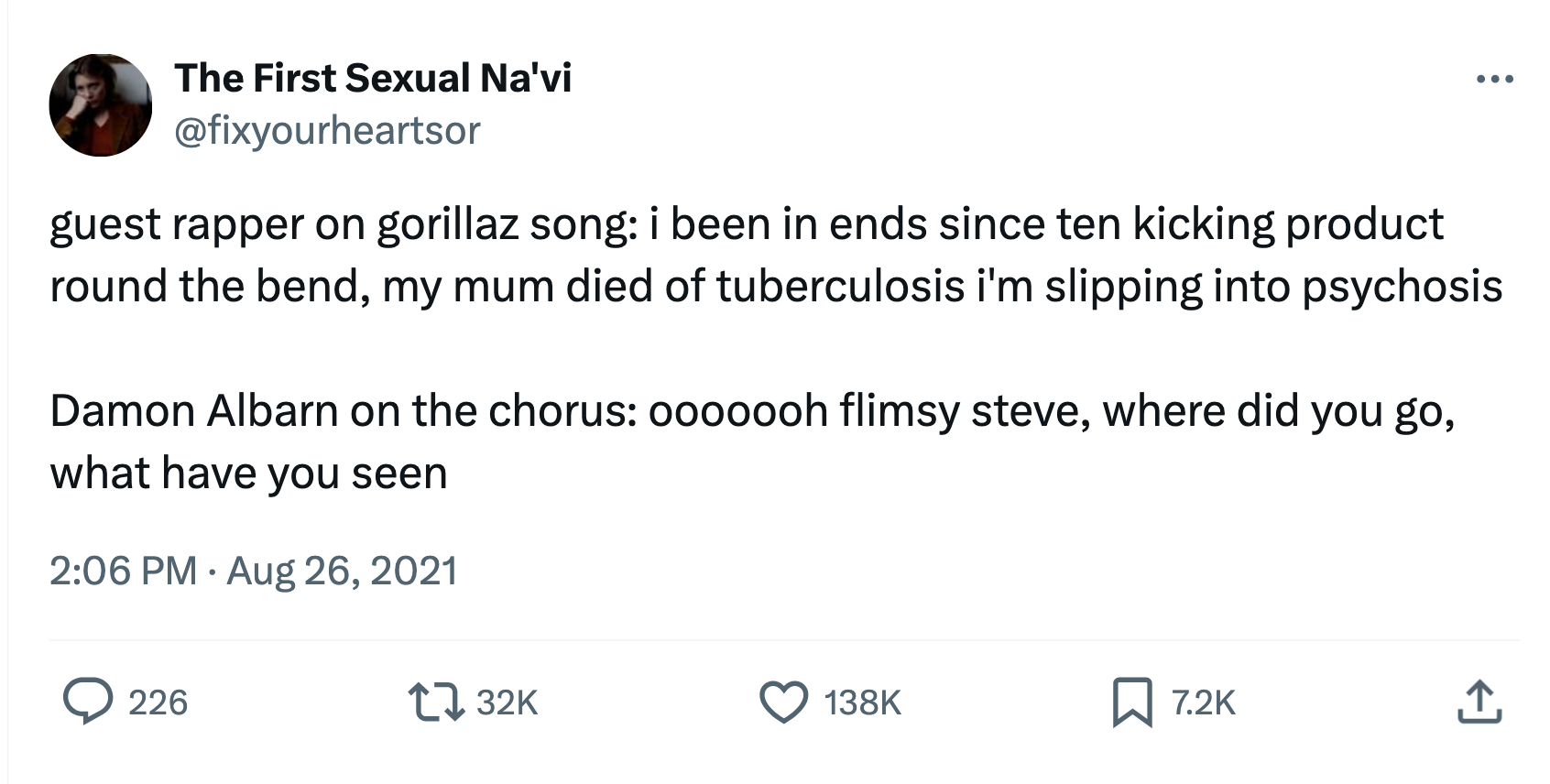Click the round profile avatar photo
Screen dimensions: 1550x784
point(101,105)
